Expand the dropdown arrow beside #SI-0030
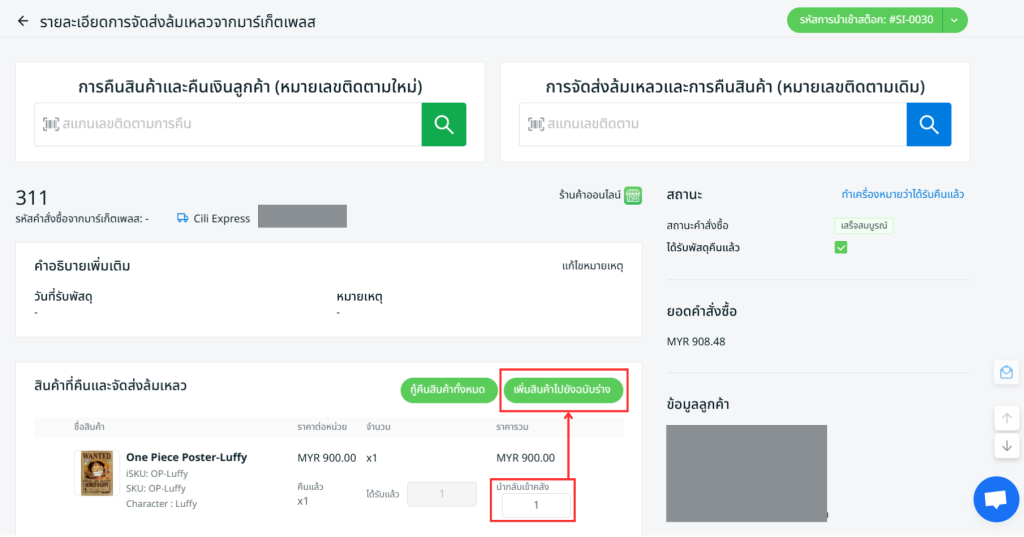Screen dimensions: 1024x537 (x=954, y=20)
